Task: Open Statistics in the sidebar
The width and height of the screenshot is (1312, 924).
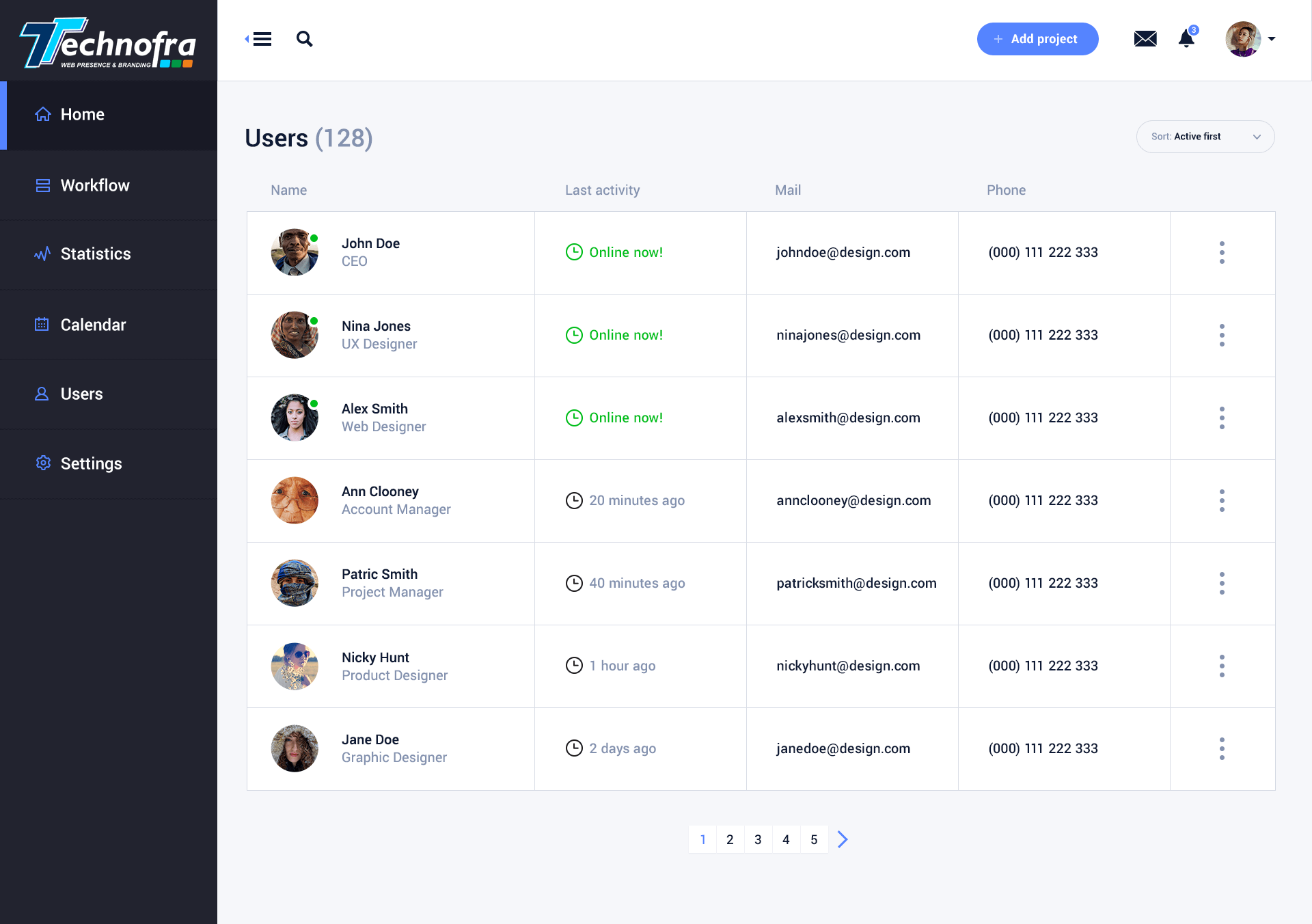Action: pos(96,254)
